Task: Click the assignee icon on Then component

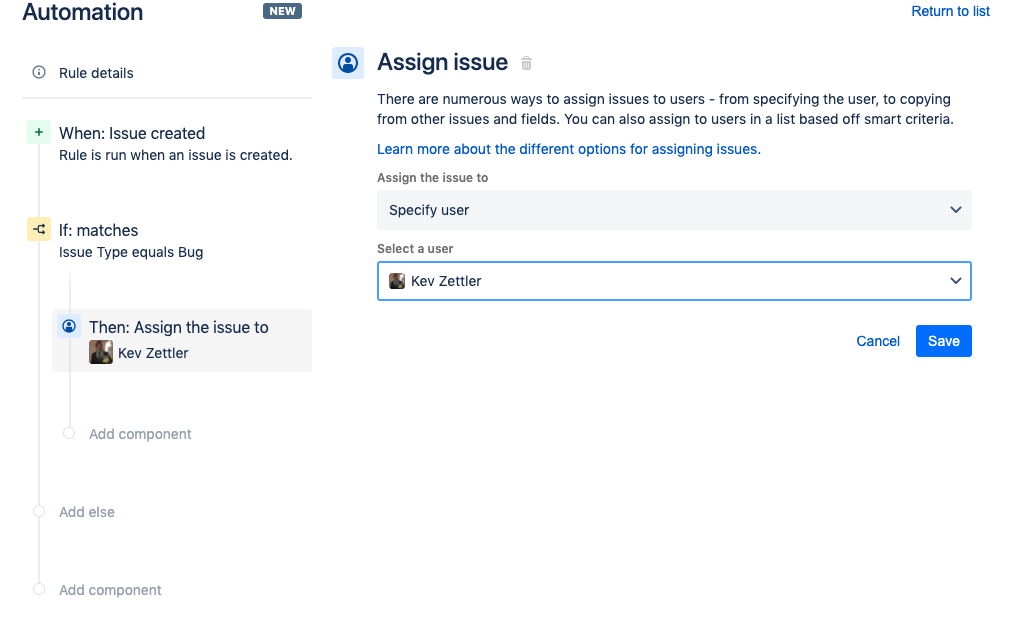Action: (68, 325)
